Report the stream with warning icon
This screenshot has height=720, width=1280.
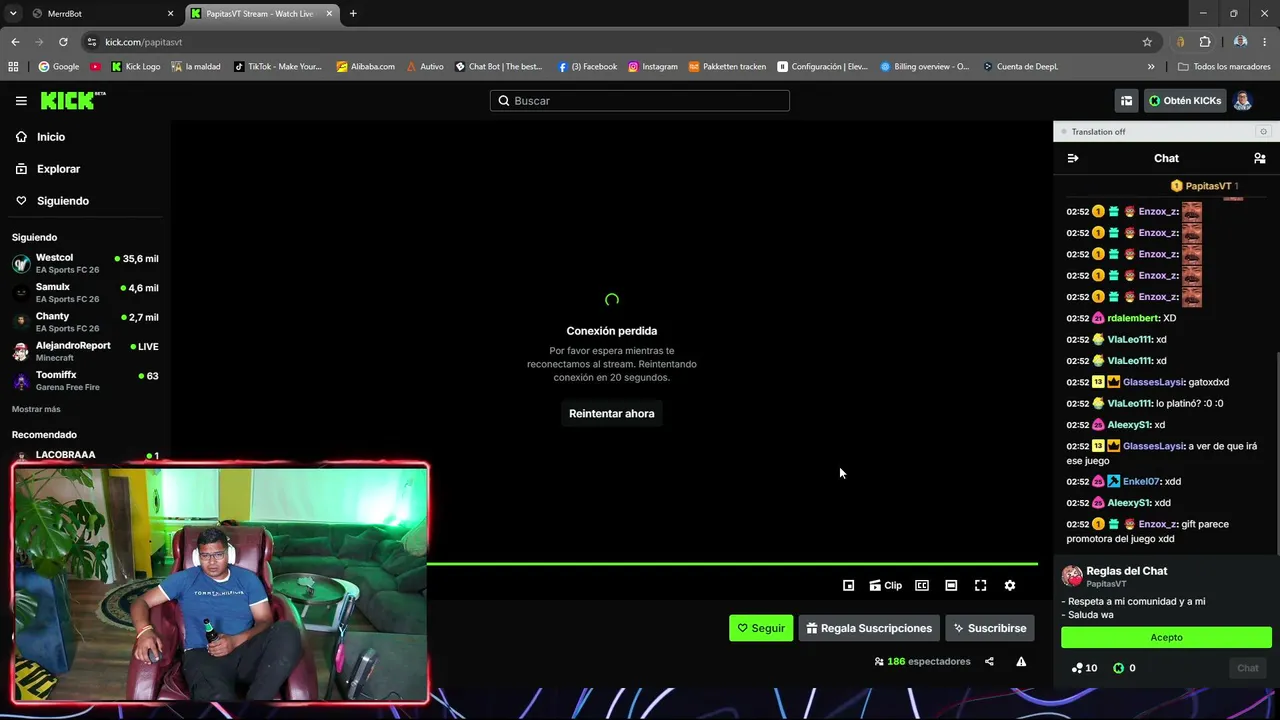(x=1021, y=661)
